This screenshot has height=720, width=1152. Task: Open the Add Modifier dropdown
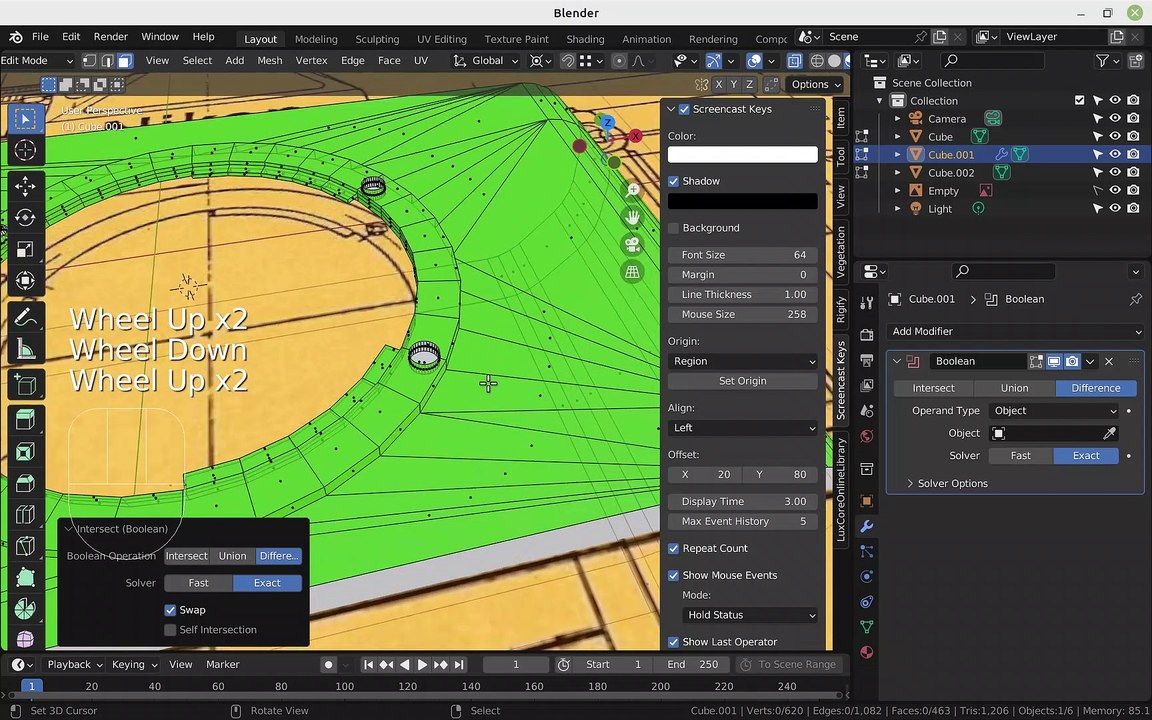point(1015,332)
